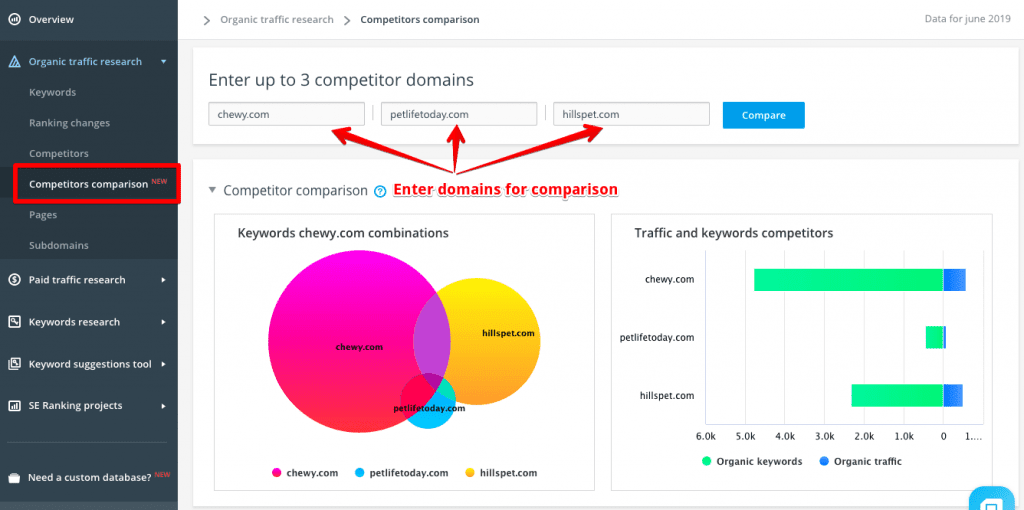The width and height of the screenshot is (1024, 510).
Task: Click the Organic traffic research triangle icon
Action: (14, 62)
